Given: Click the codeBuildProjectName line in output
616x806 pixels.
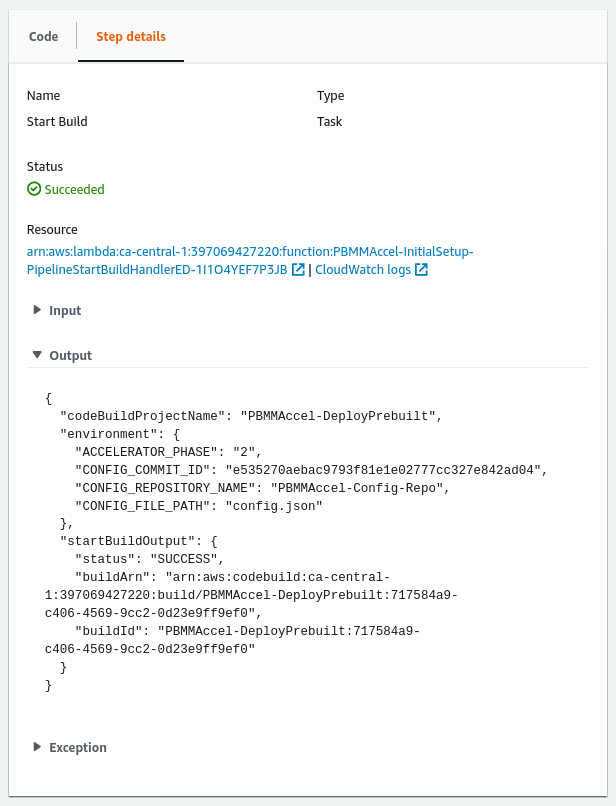Looking at the screenshot, I should (x=250, y=416).
